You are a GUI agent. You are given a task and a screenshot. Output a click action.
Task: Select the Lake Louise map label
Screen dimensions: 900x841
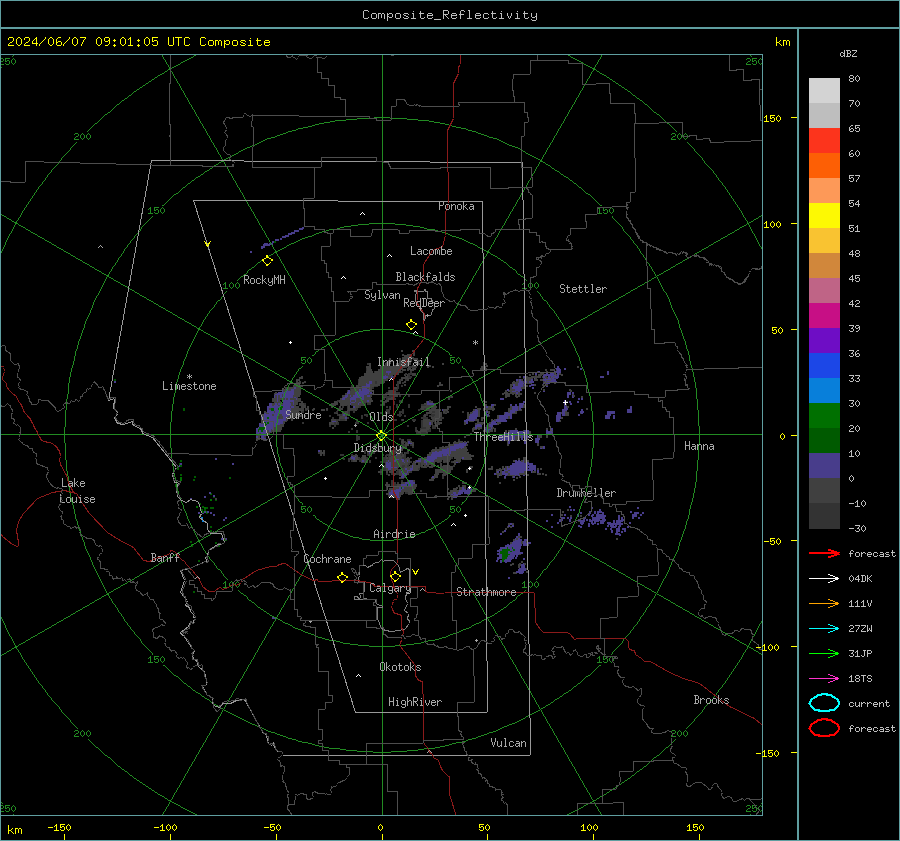(x=77, y=491)
